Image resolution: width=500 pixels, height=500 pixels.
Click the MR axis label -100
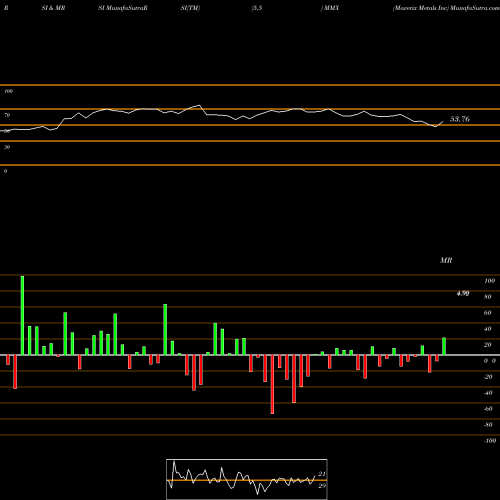tap(490, 441)
